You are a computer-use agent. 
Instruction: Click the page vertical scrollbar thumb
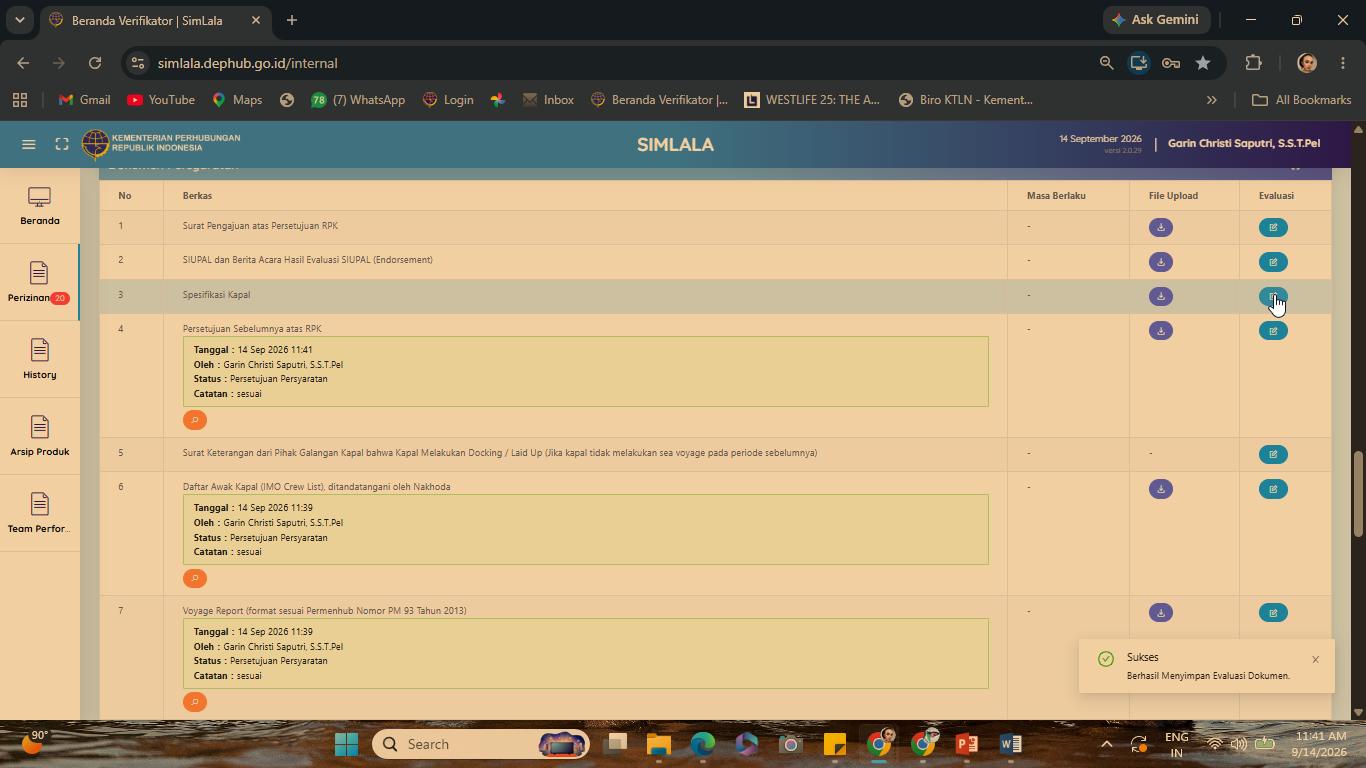(1358, 494)
